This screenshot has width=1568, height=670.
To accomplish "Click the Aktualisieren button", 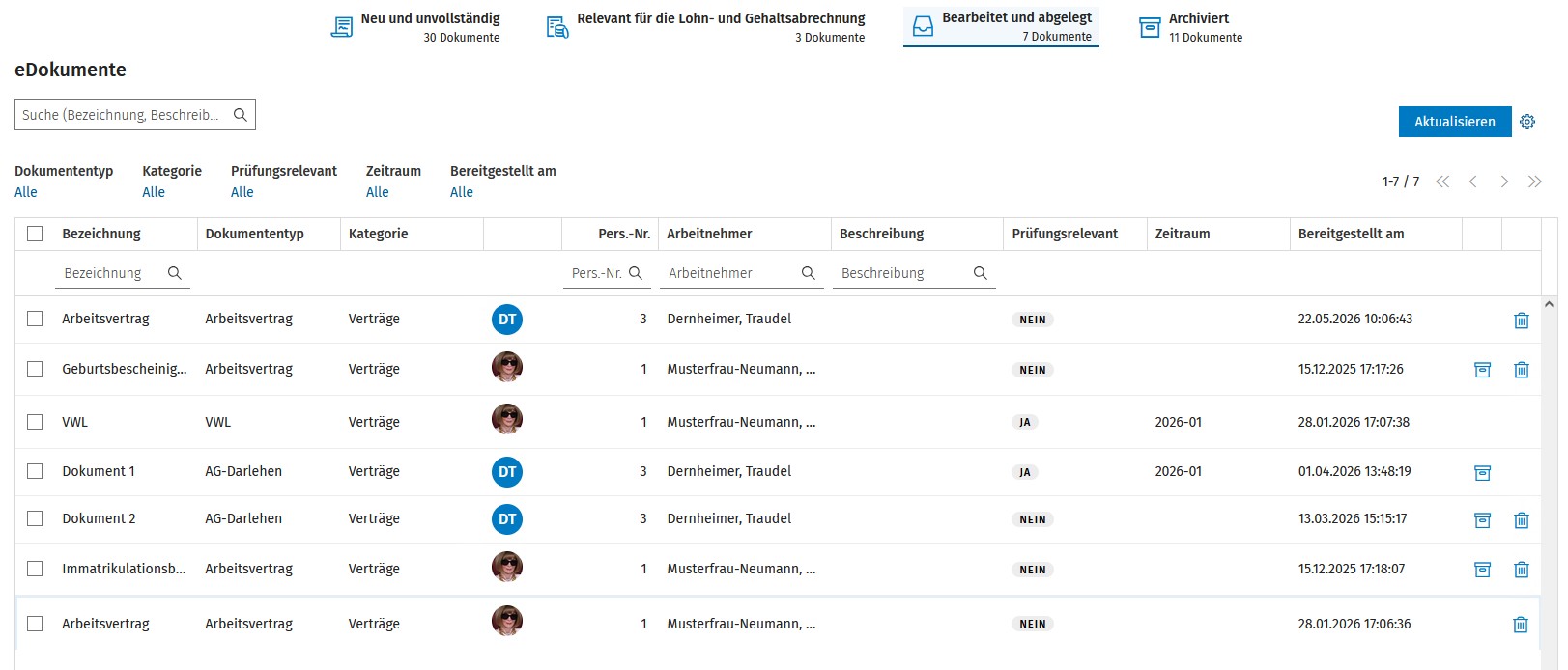I will point(1455,122).
